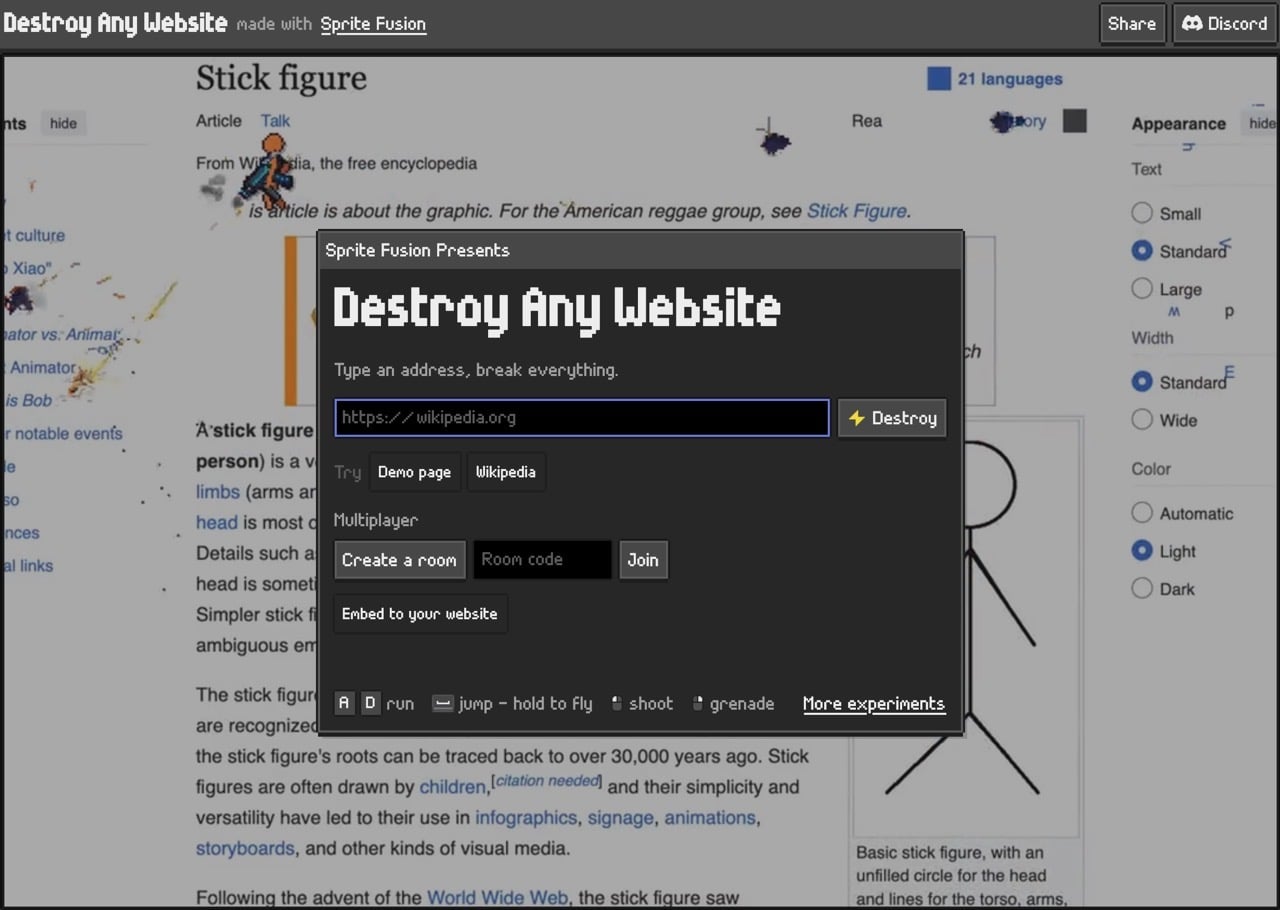Select Small text size radio button
The height and width of the screenshot is (910, 1280).
point(1142,213)
